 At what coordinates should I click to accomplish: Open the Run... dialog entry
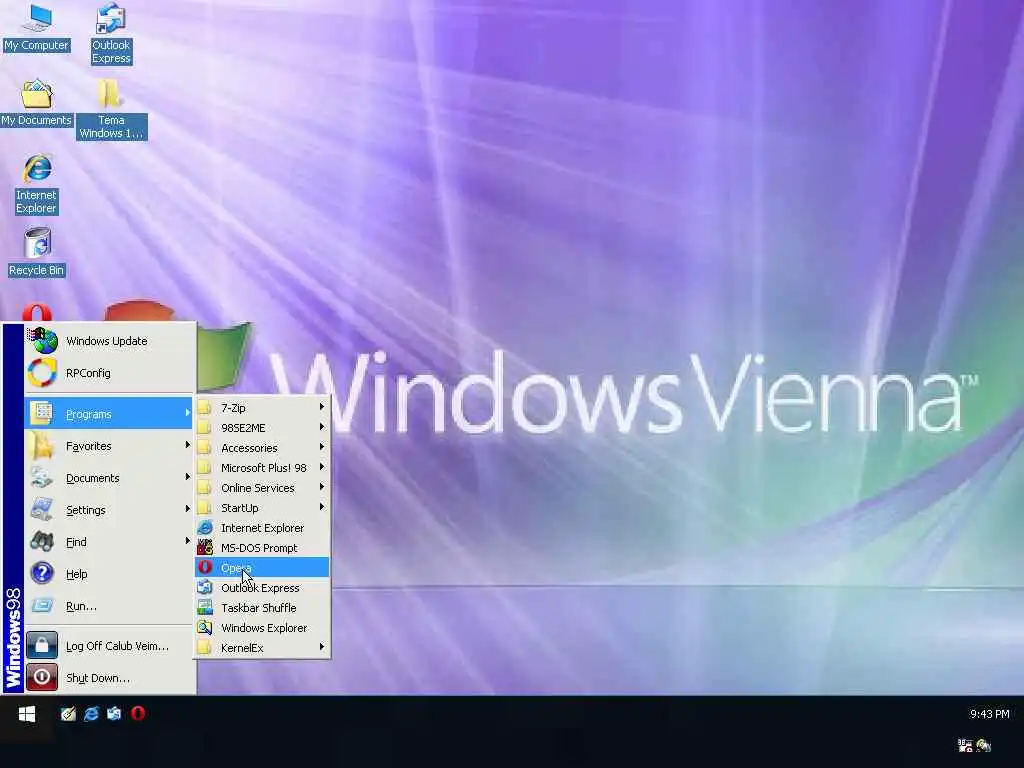[110, 606]
